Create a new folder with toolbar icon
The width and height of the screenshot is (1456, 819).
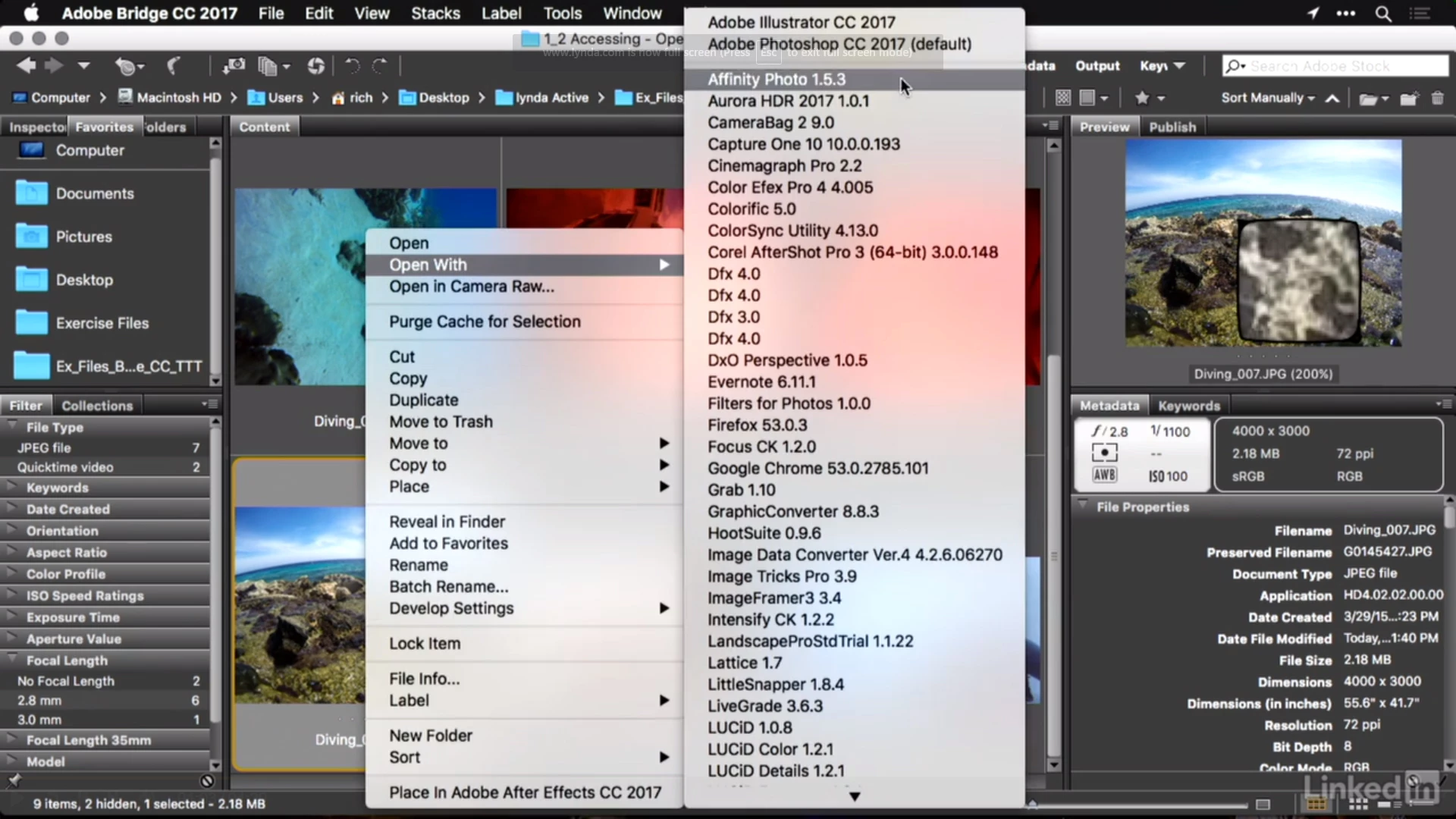pos(1409,98)
